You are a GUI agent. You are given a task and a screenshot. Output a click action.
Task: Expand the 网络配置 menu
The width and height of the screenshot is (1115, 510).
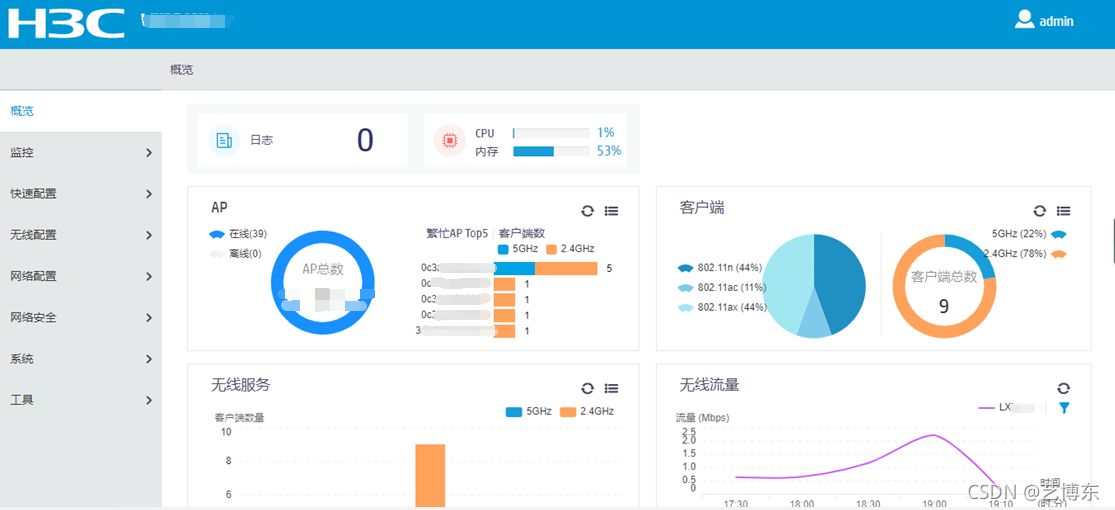coord(80,276)
